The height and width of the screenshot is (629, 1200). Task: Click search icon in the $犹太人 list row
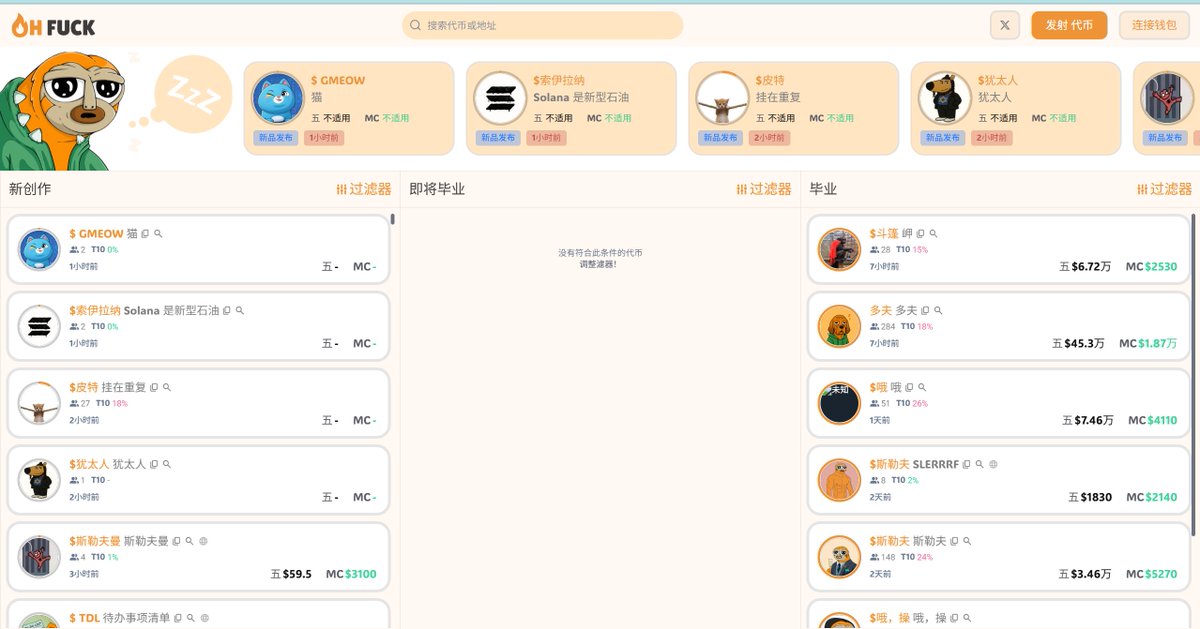[x=167, y=464]
